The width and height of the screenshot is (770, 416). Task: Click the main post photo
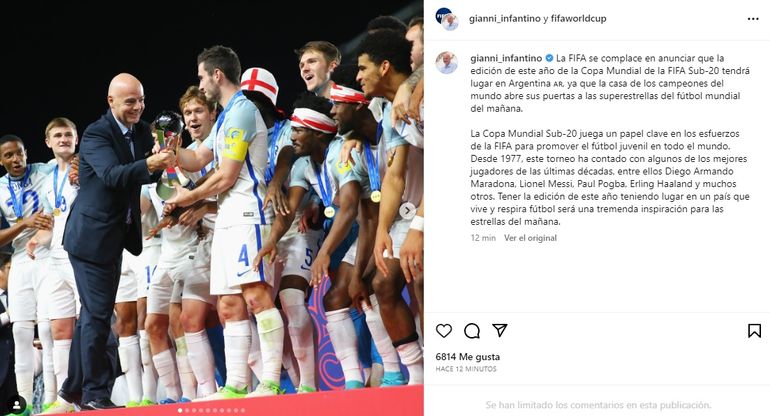pyautogui.click(x=212, y=208)
